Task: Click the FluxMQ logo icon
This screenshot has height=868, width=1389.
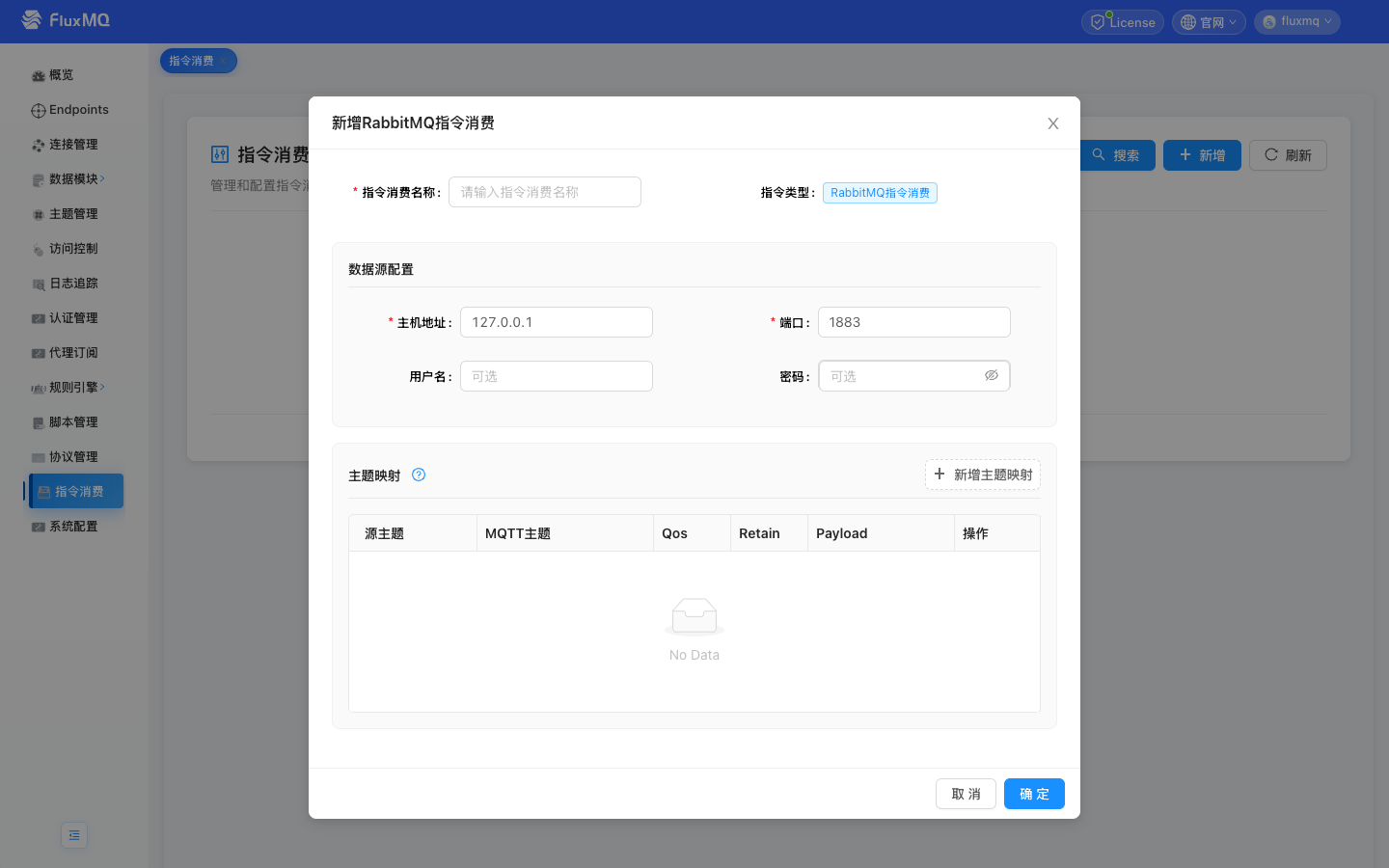Action: [32, 19]
